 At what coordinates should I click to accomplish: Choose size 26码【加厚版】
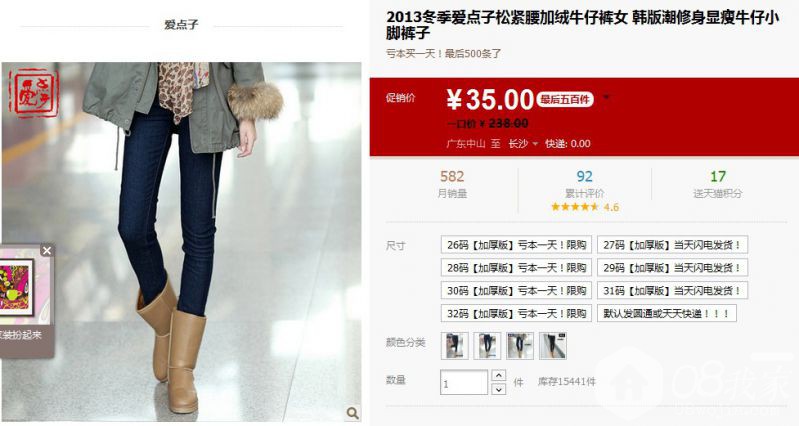516,245
